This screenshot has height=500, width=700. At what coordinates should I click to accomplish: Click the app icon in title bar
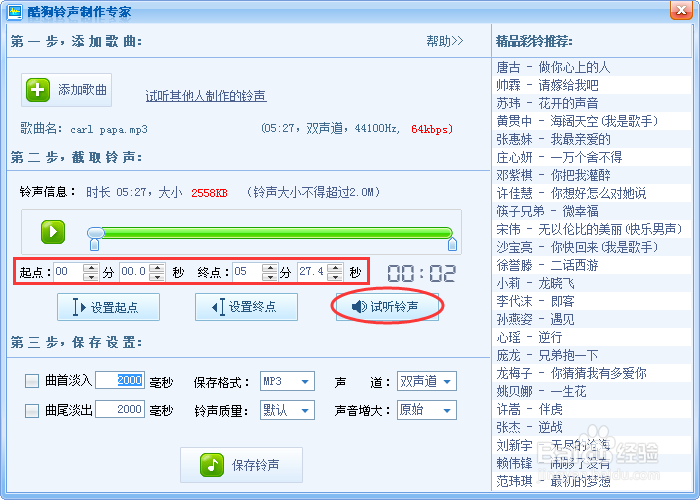click(15, 11)
